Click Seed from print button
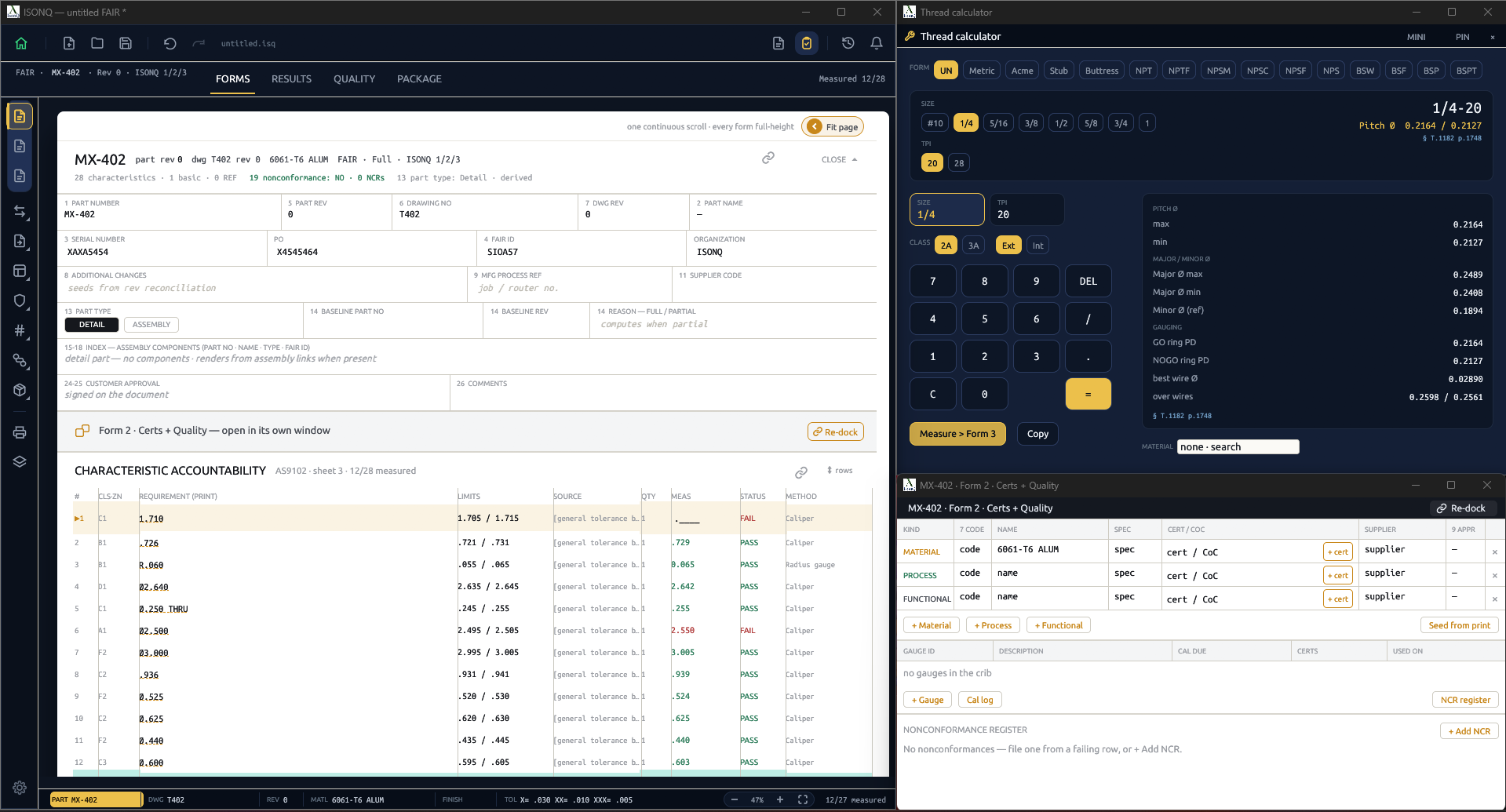Viewport: 1506px width, 812px height. (x=1459, y=625)
